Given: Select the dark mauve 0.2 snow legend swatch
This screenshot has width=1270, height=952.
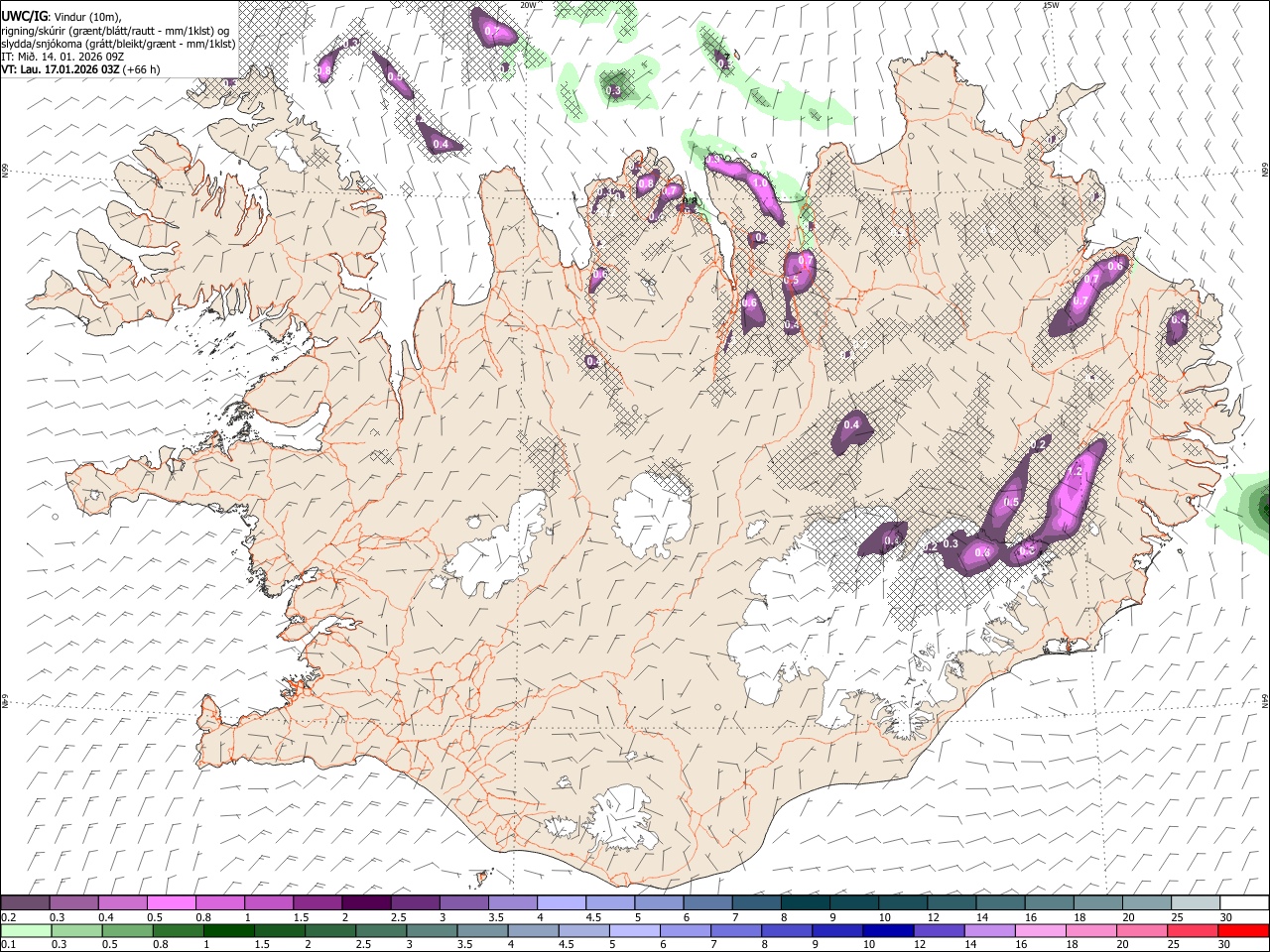Looking at the screenshot, I should click(x=25, y=903).
